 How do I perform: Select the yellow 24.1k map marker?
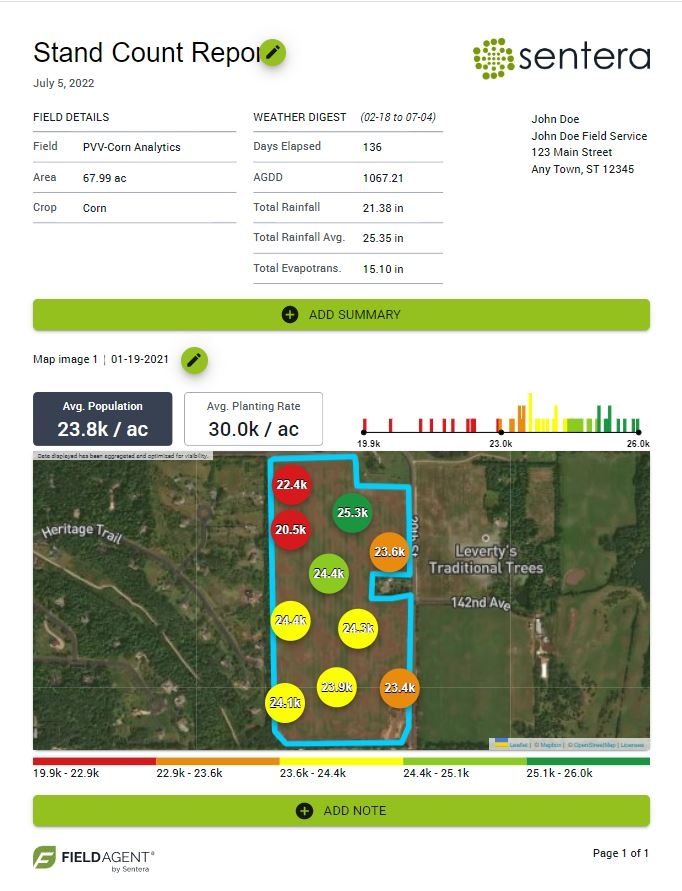point(285,702)
